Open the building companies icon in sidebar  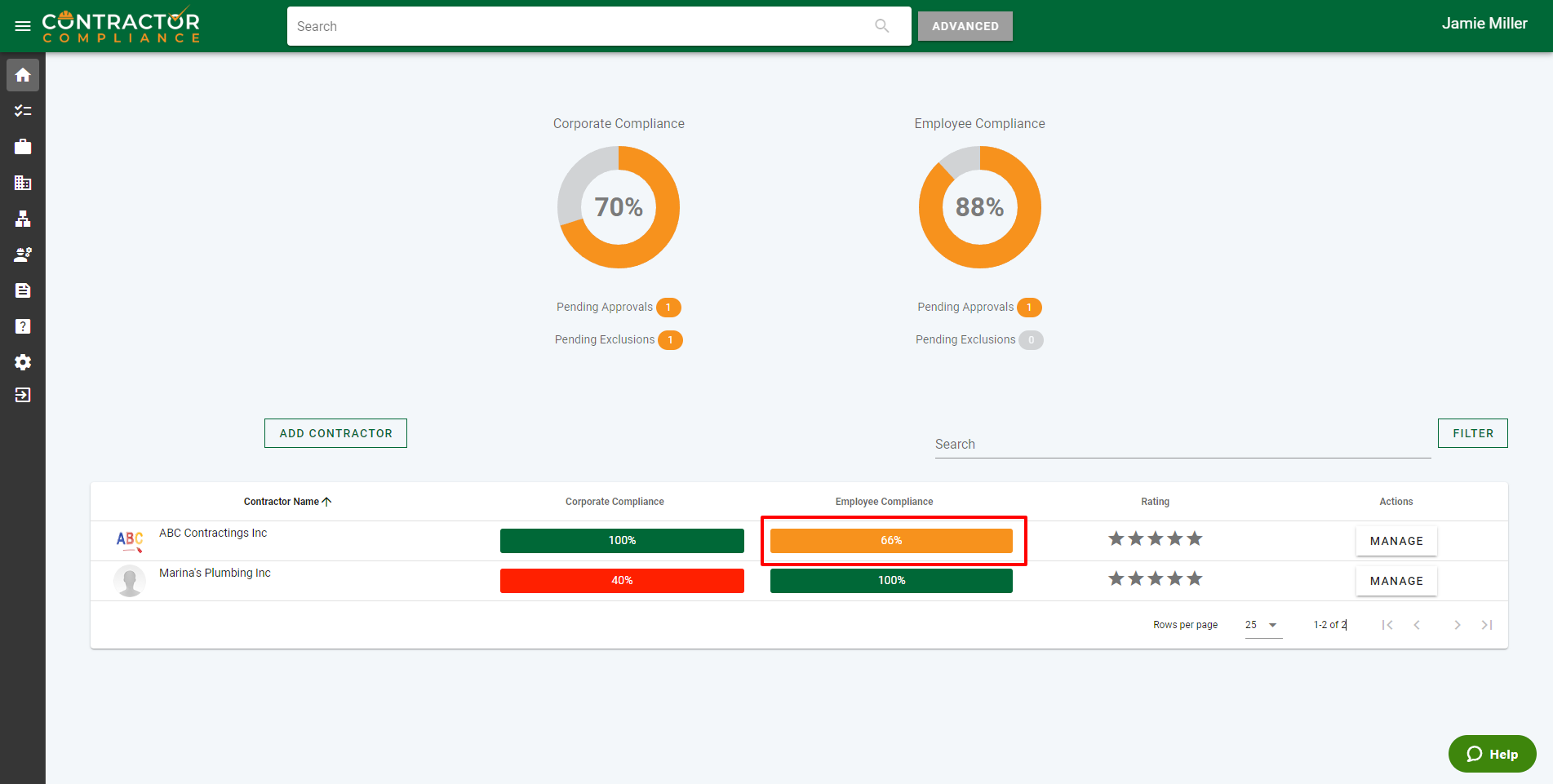coord(23,183)
